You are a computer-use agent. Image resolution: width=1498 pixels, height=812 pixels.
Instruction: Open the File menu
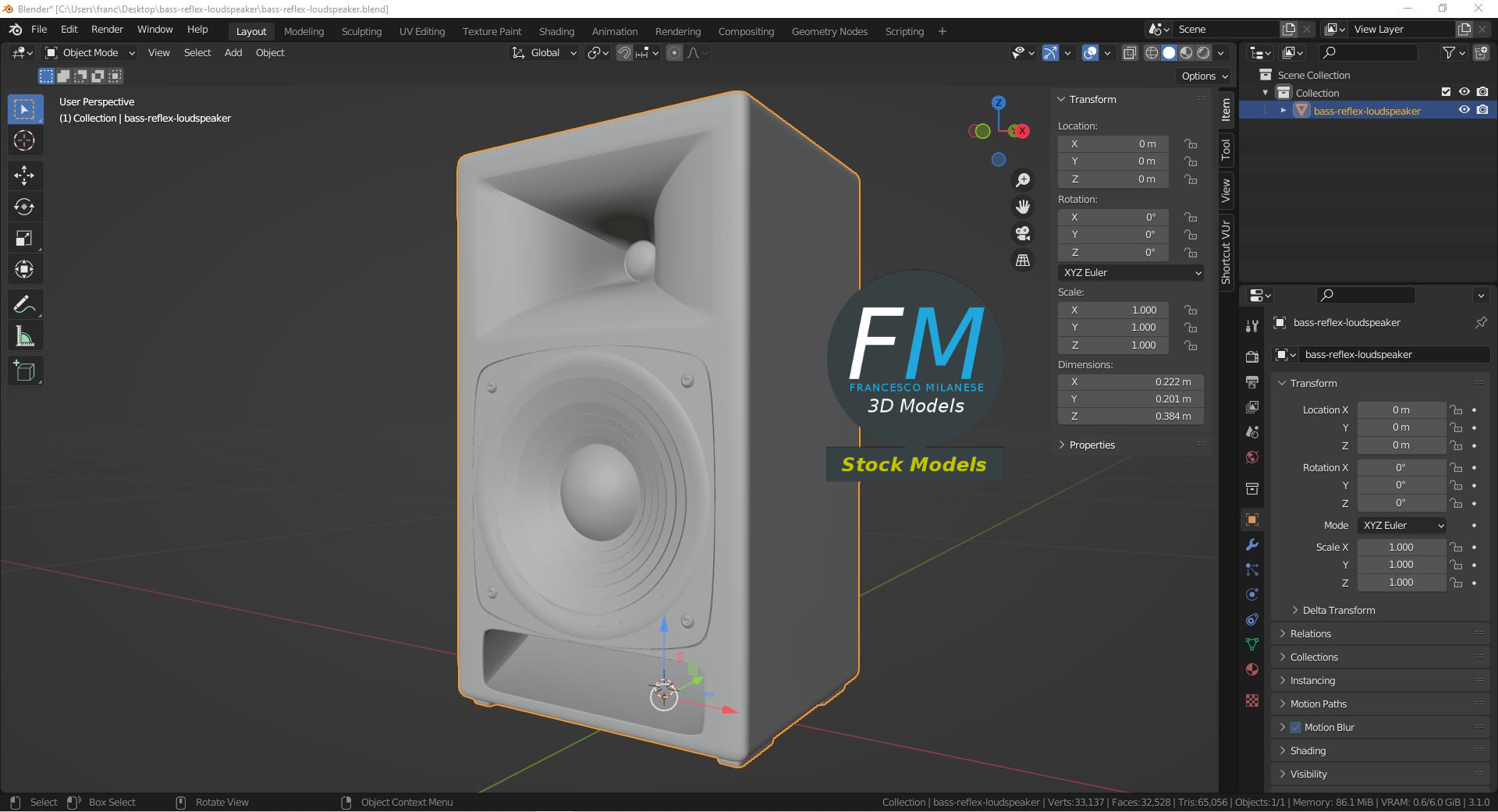coord(39,29)
